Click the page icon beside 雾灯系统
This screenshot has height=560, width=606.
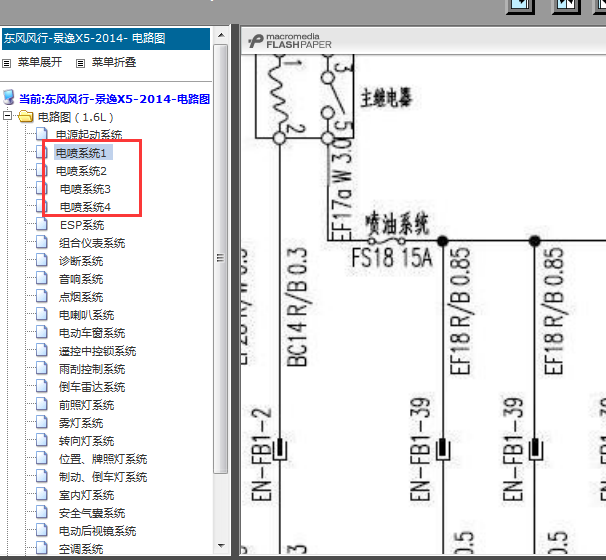tap(42, 422)
